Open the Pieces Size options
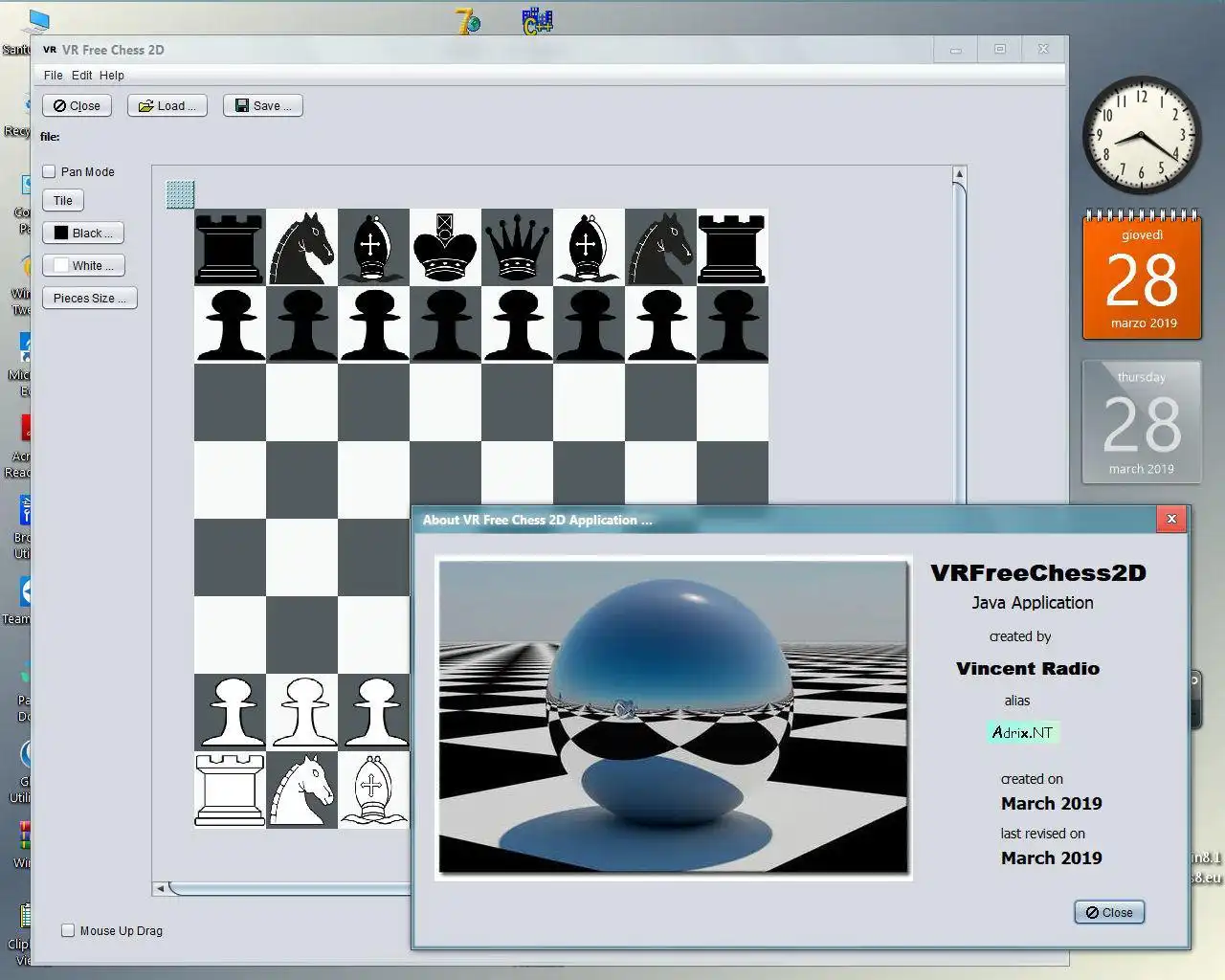Viewport: 1225px width, 980px height. click(x=89, y=299)
